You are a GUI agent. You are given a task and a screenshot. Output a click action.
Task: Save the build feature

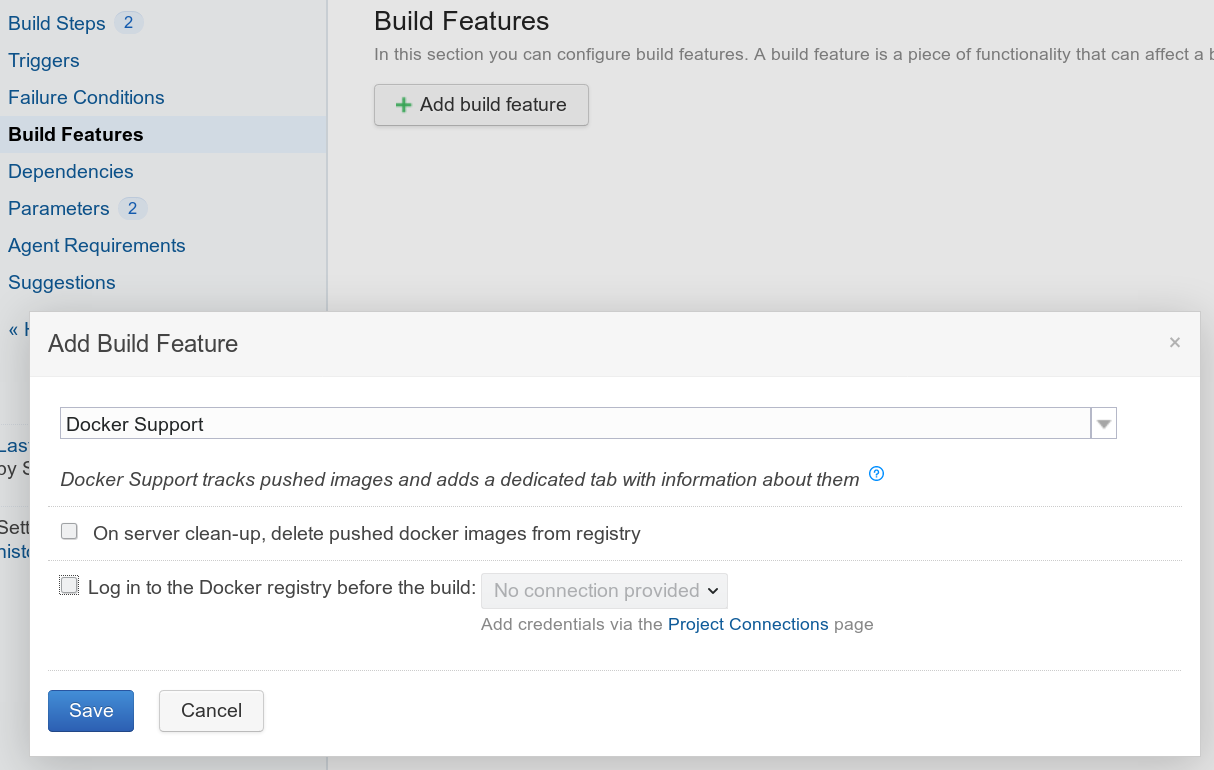[91, 711]
